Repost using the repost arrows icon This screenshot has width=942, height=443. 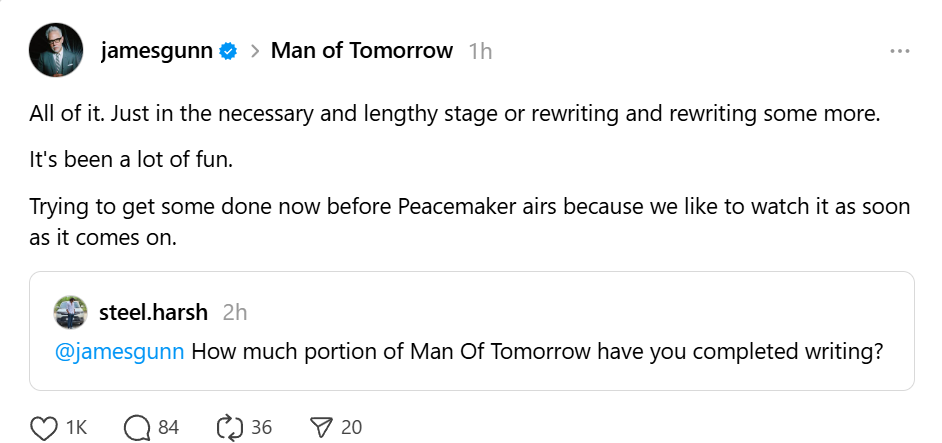tap(230, 428)
